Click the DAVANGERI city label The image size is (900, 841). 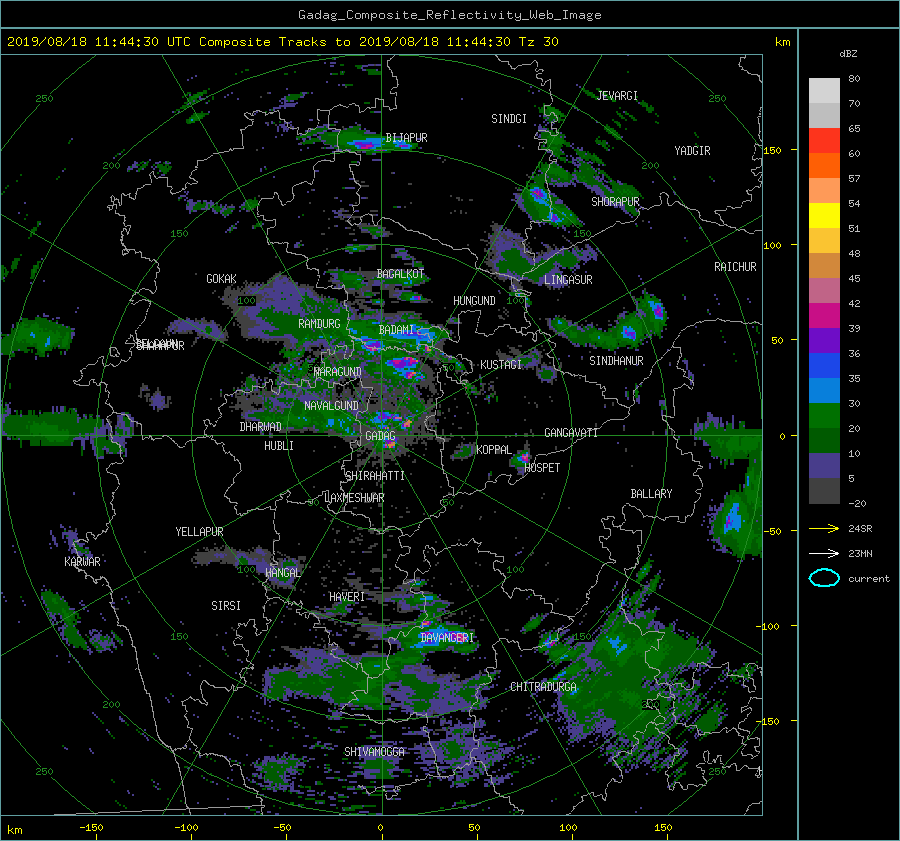tap(447, 638)
